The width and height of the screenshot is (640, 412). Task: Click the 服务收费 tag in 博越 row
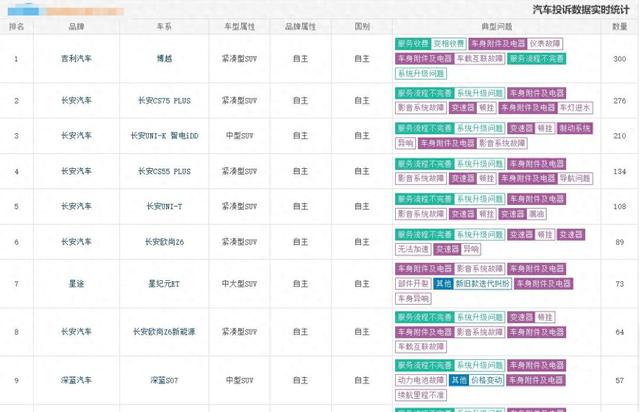point(413,44)
